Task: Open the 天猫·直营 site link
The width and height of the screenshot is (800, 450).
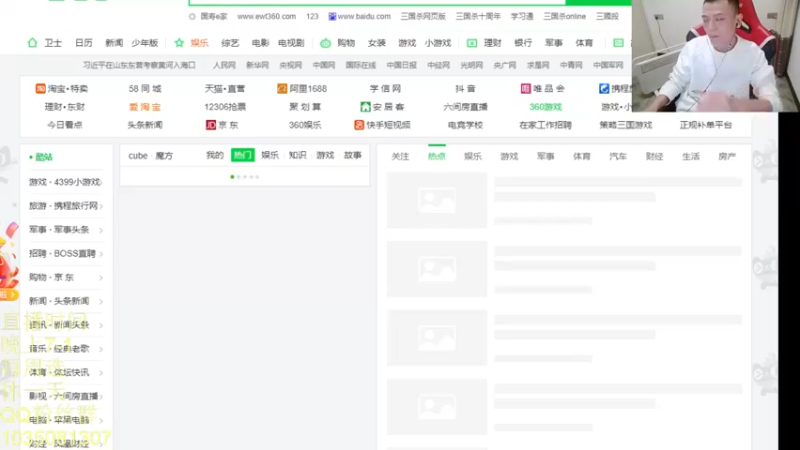Action: pyautogui.click(x=225, y=89)
